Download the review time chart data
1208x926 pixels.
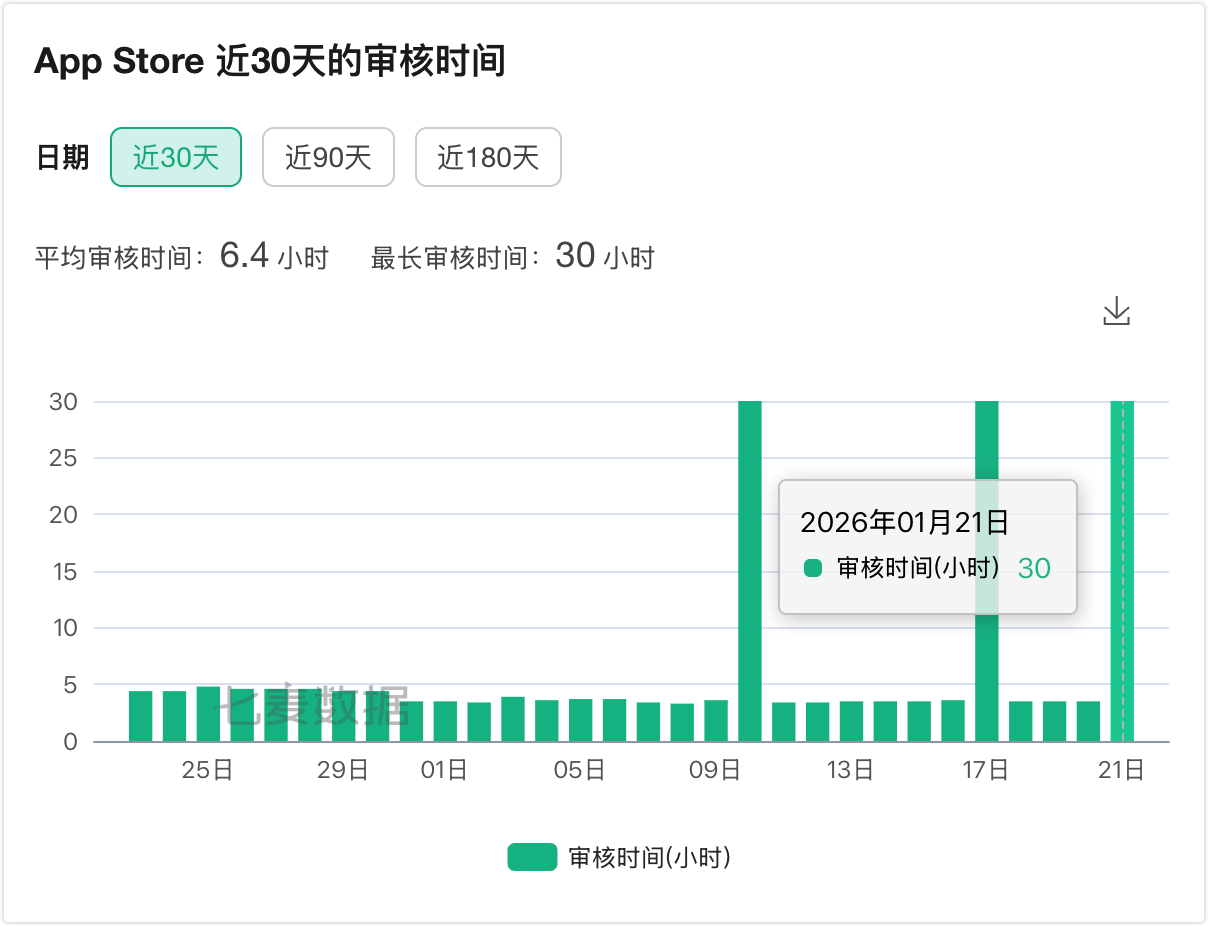tap(1116, 311)
